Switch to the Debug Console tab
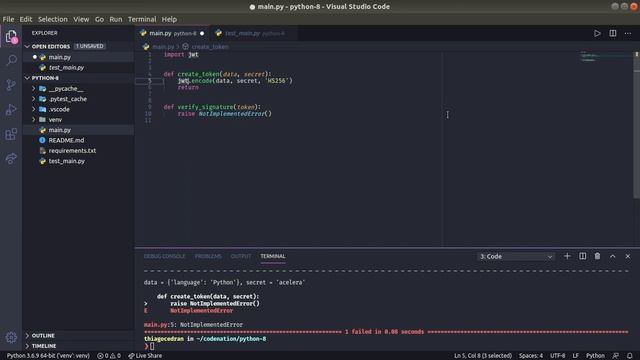The width and height of the screenshot is (640, 360). coord(164,256)
